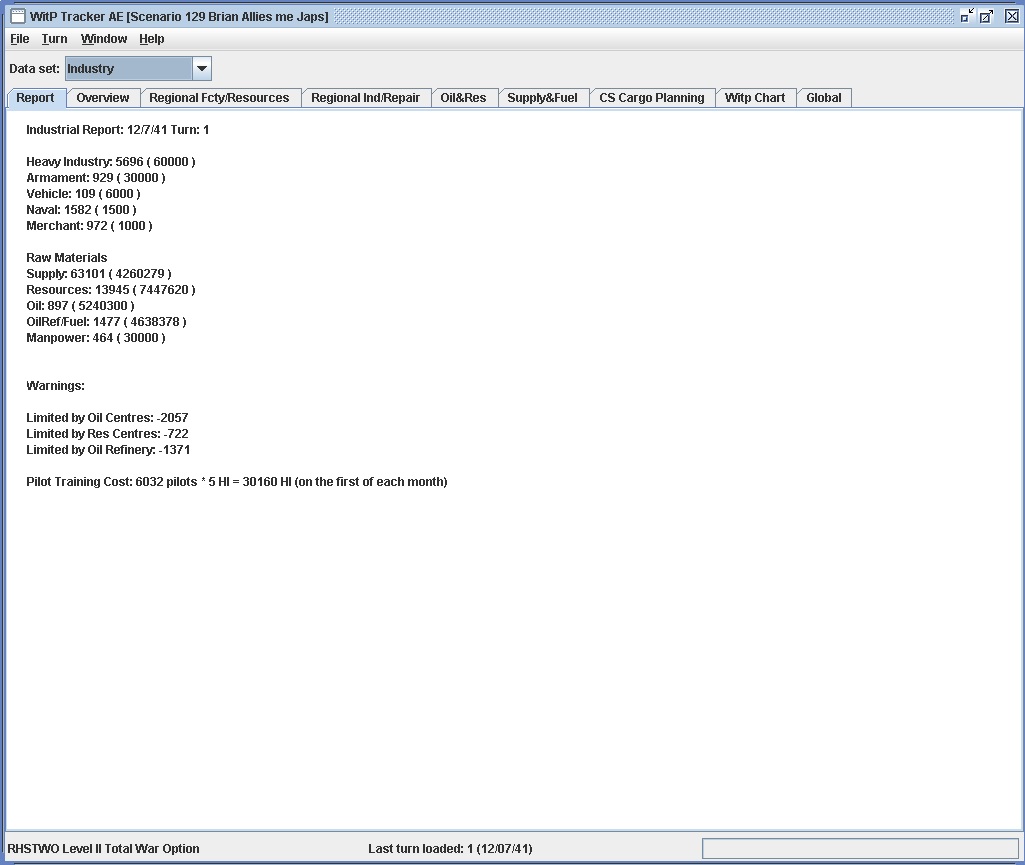
Task: Click the 'Manpower: 464 ( 30000 )' line
Action: click(96, 338)
